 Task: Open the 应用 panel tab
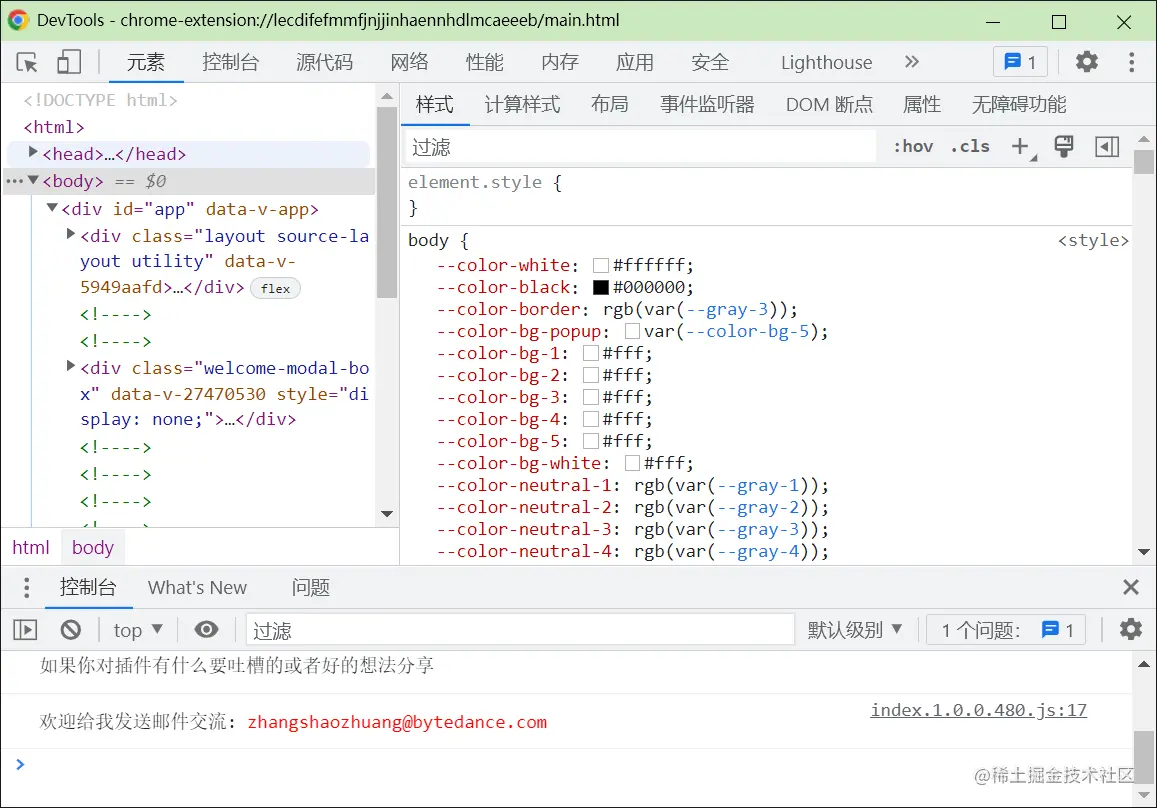click(635, 62)
